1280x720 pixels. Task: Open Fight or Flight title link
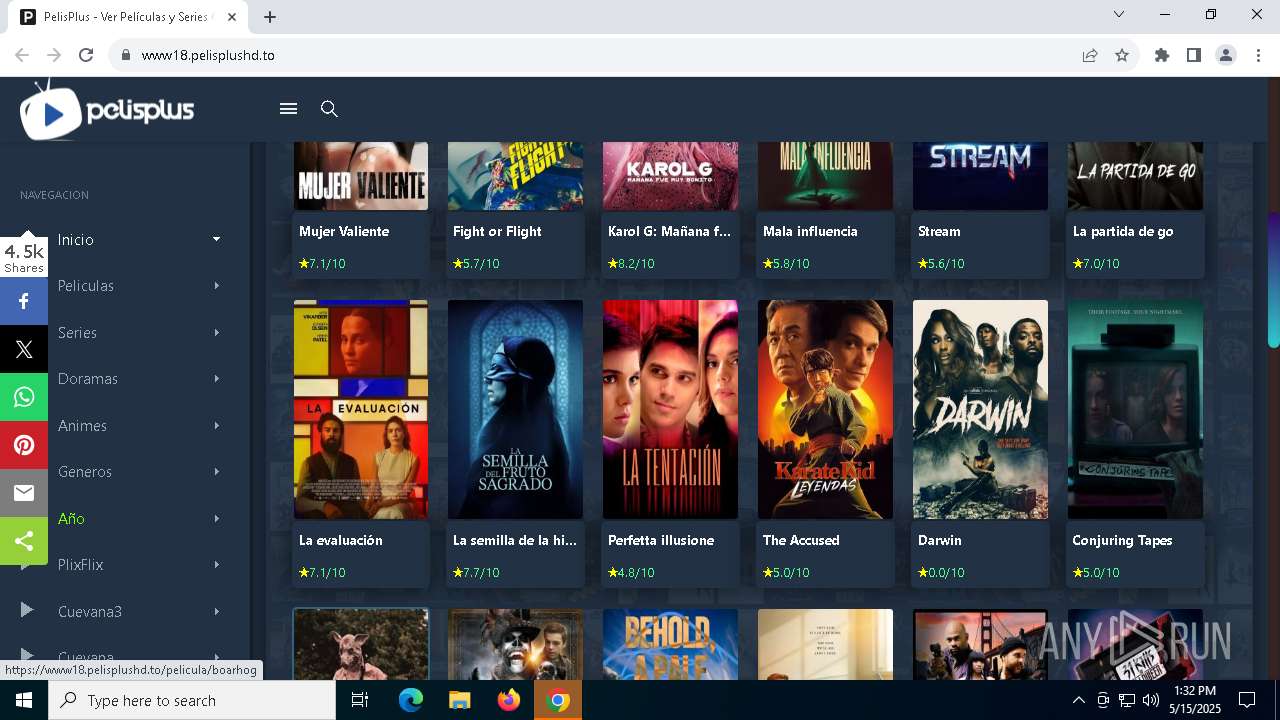pos(497,231)
